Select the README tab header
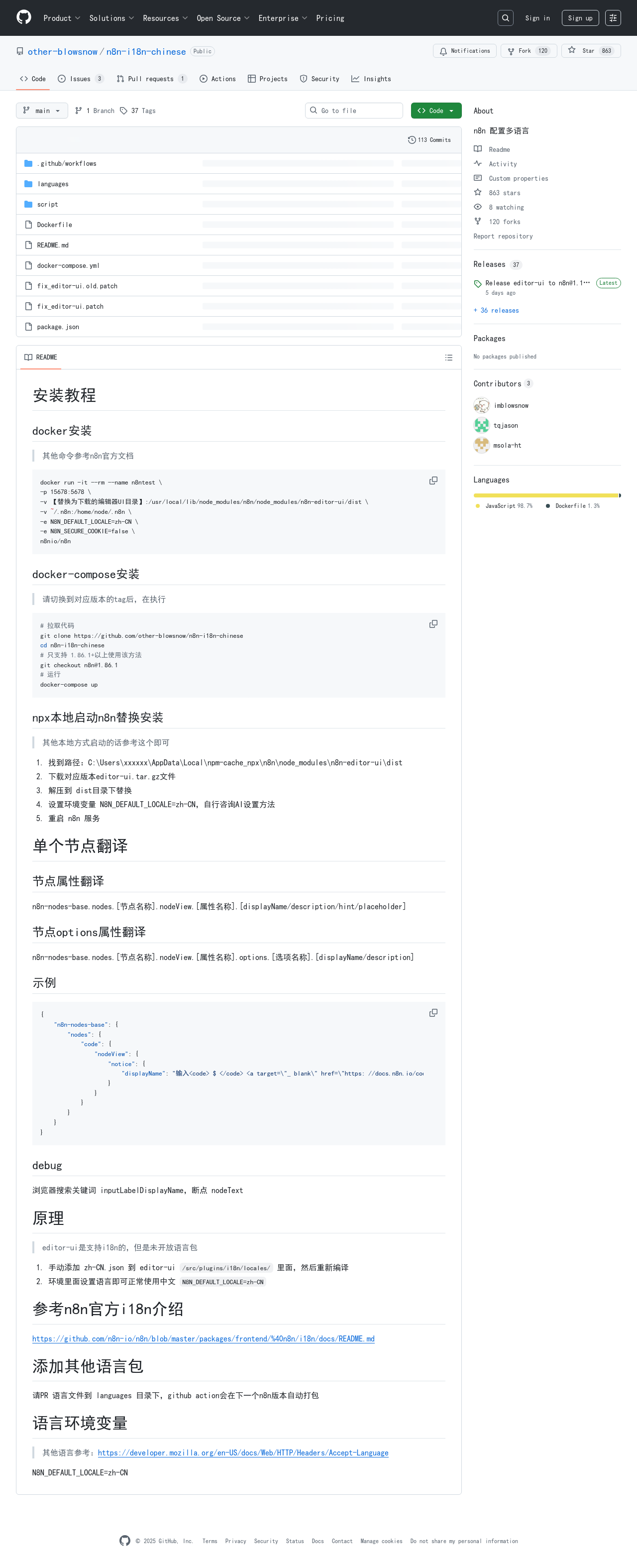 coord(41,358)
